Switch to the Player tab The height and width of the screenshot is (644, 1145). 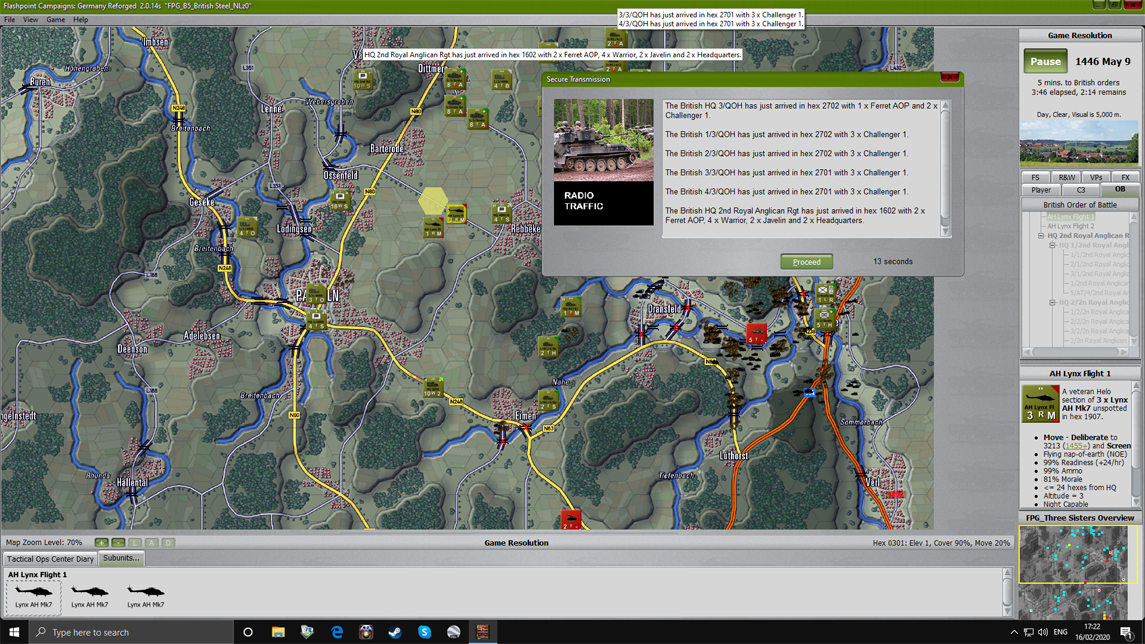pos(1041,190)
